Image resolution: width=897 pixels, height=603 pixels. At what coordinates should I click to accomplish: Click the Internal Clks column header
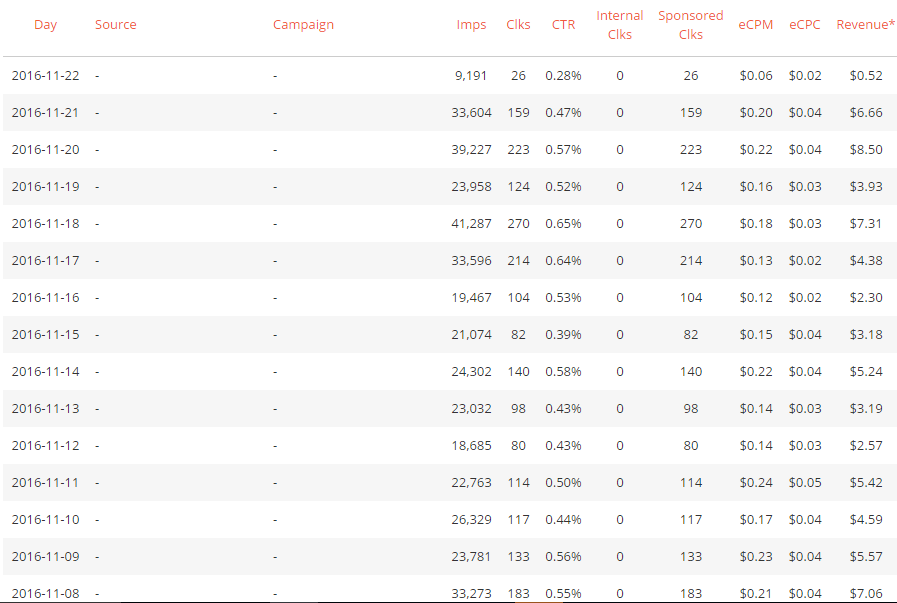coord(620,25)
